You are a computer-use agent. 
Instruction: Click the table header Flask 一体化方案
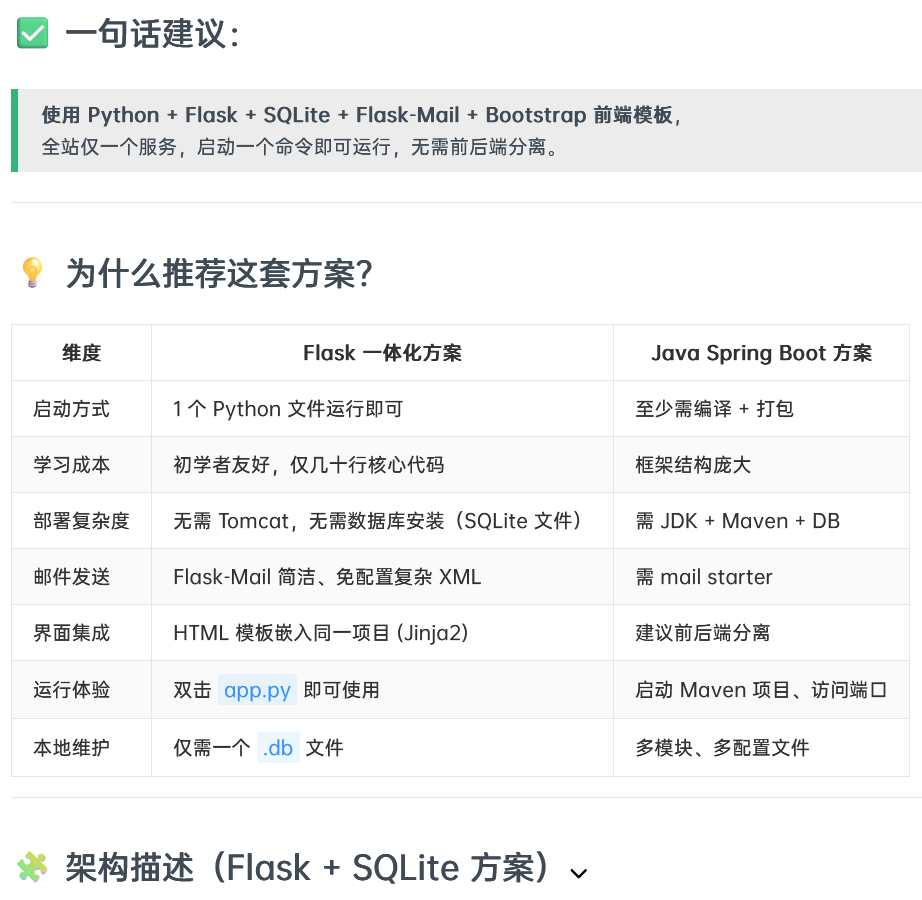point(382,353)
